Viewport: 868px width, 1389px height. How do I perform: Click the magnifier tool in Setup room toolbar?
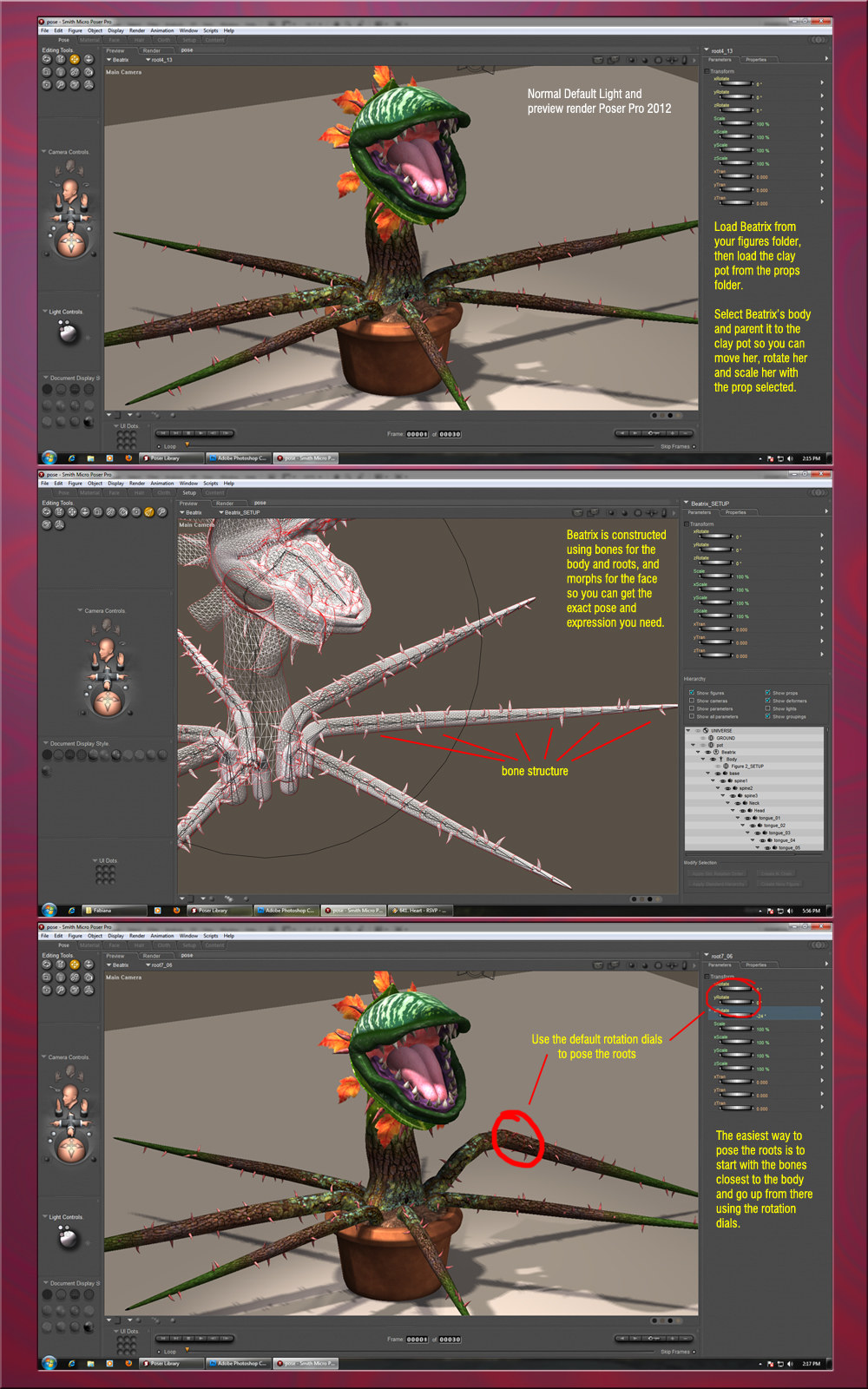(x=161, y=511)
